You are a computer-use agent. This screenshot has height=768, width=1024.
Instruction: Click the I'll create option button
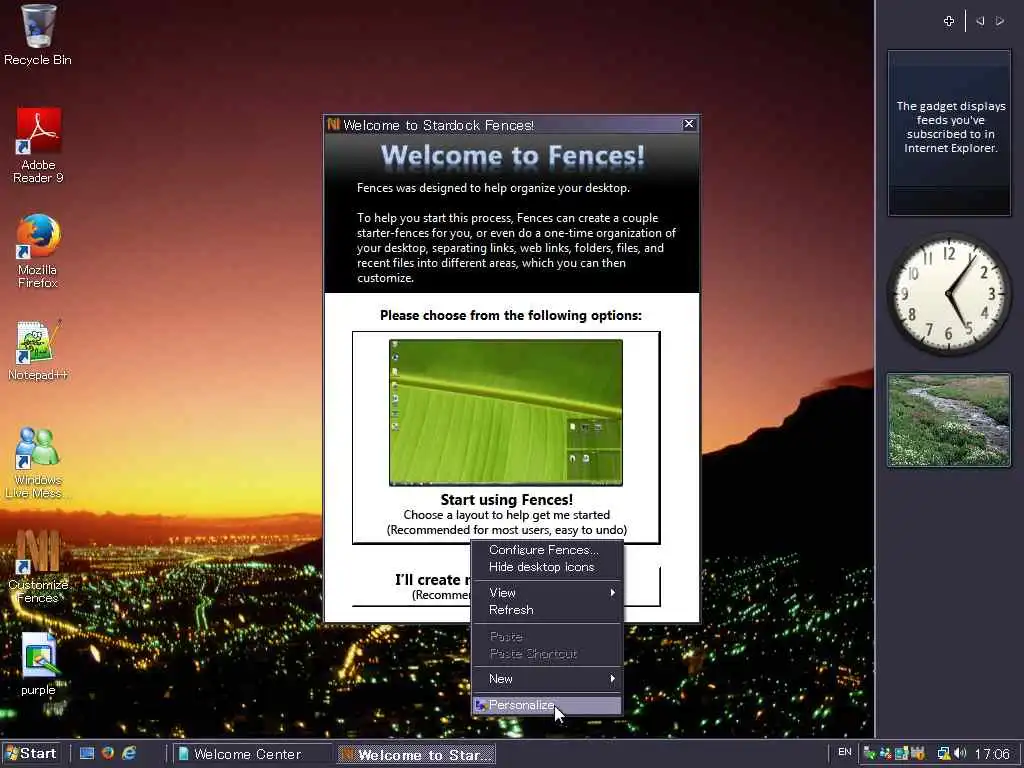pyautogui.click(x=411, y=586)
